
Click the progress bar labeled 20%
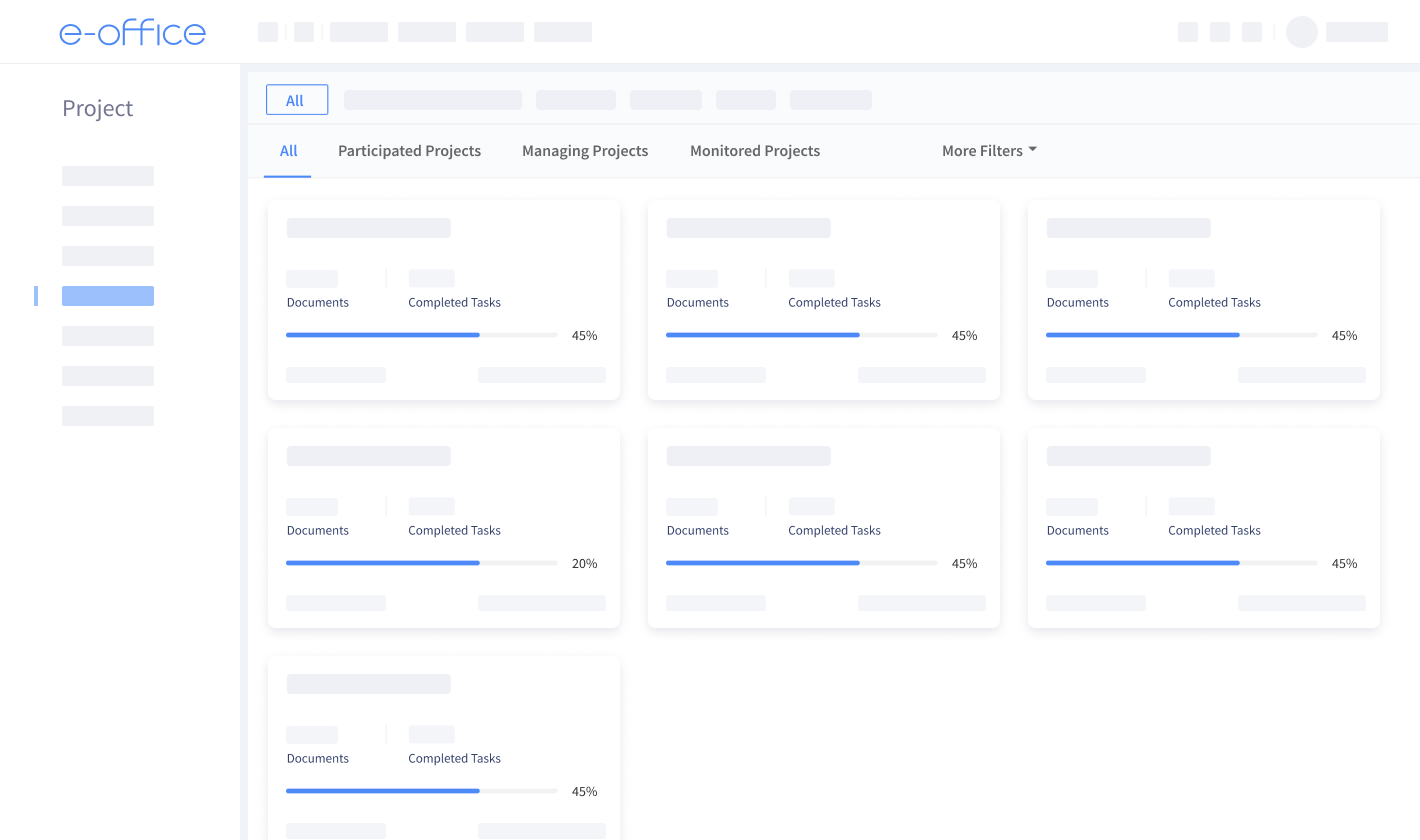pos(422,563)
